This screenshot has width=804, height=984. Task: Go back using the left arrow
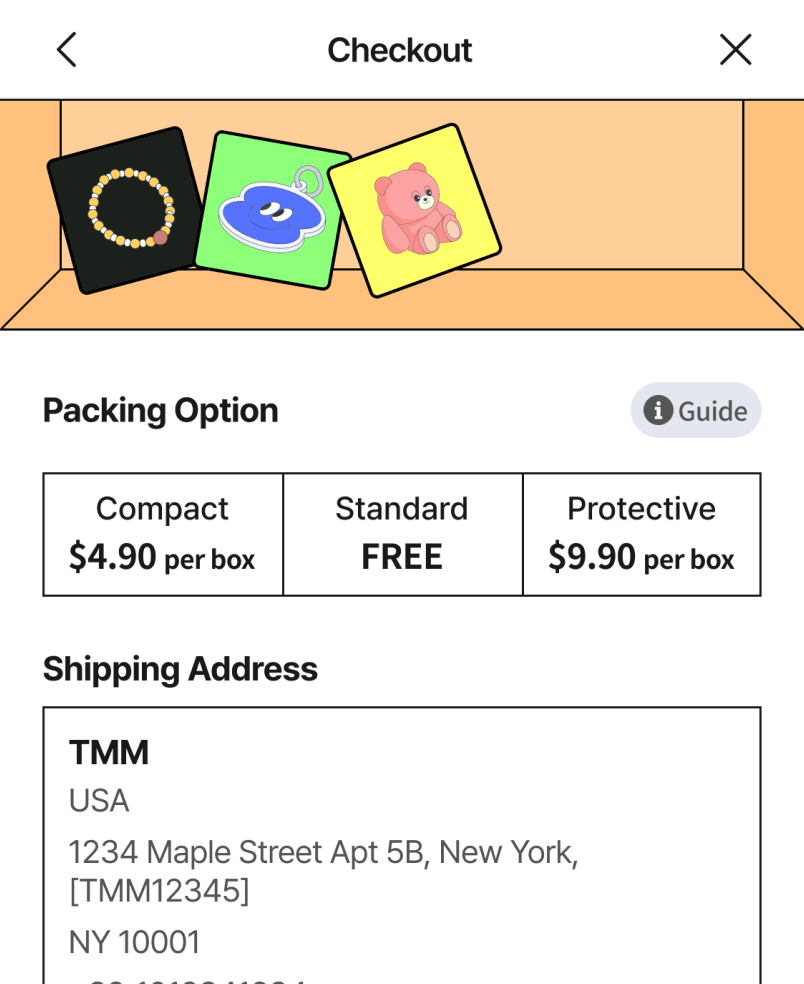pyautogui.click(x=67, y=50)
